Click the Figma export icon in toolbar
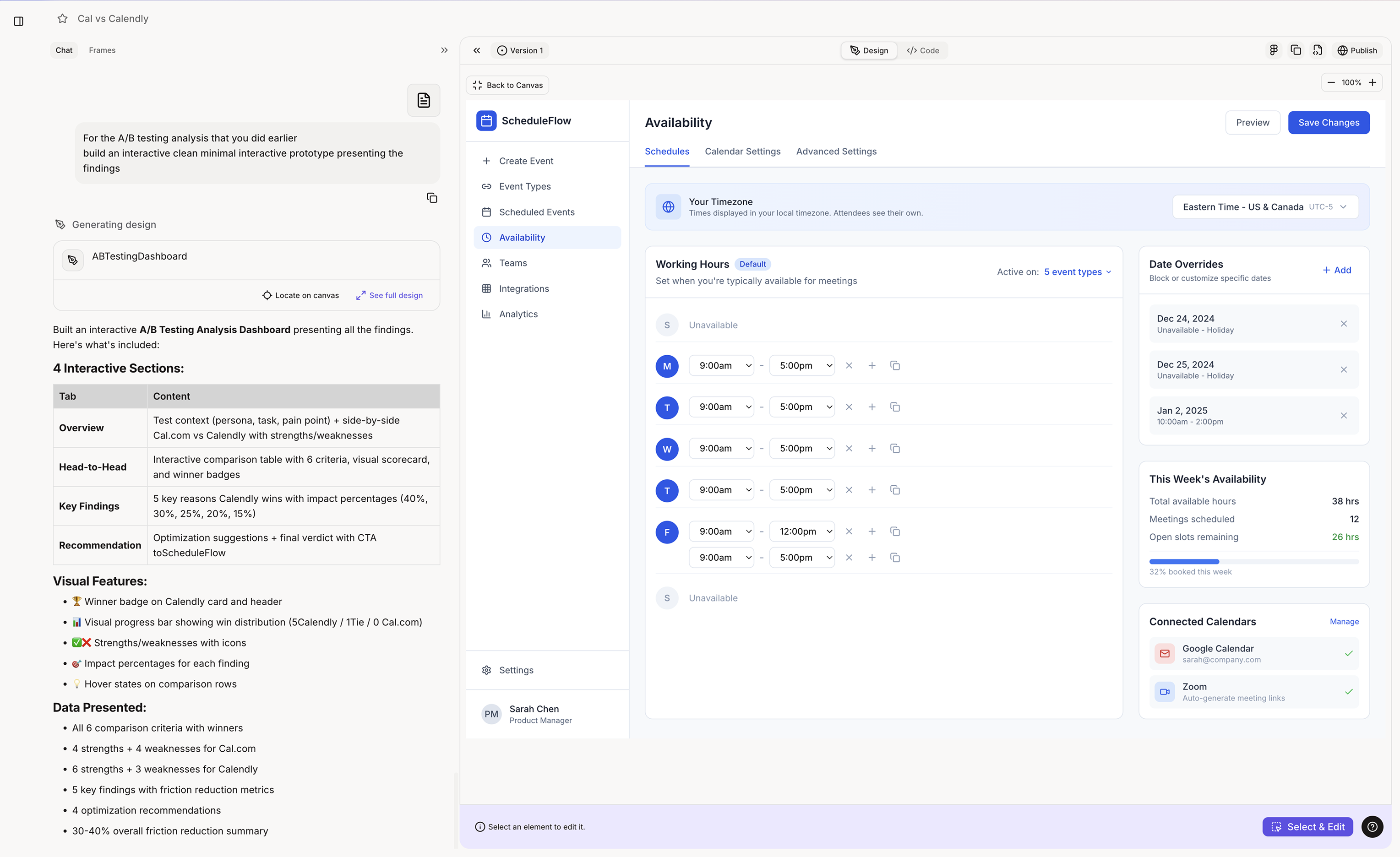1400x857 pixels. point(1273,50)
